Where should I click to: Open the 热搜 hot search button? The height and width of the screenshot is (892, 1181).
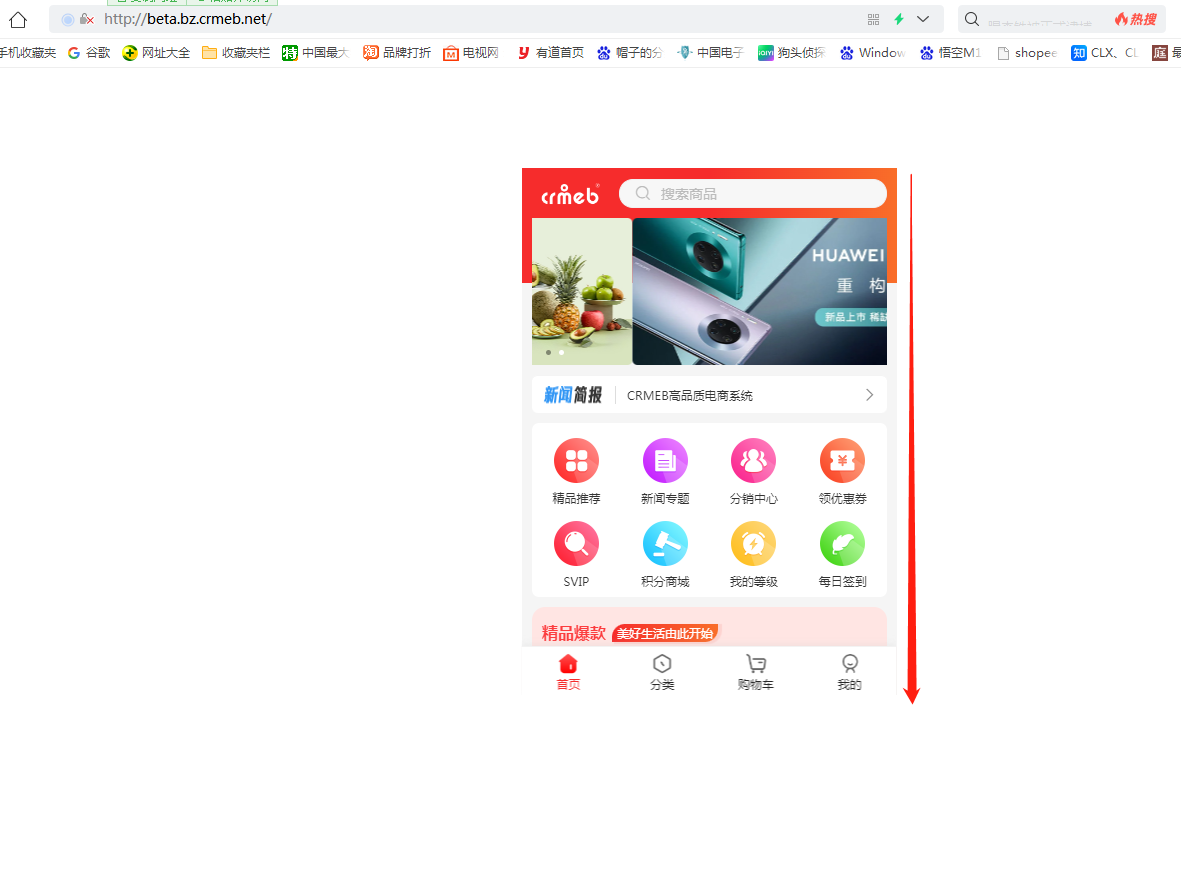tap(1136, 19)
